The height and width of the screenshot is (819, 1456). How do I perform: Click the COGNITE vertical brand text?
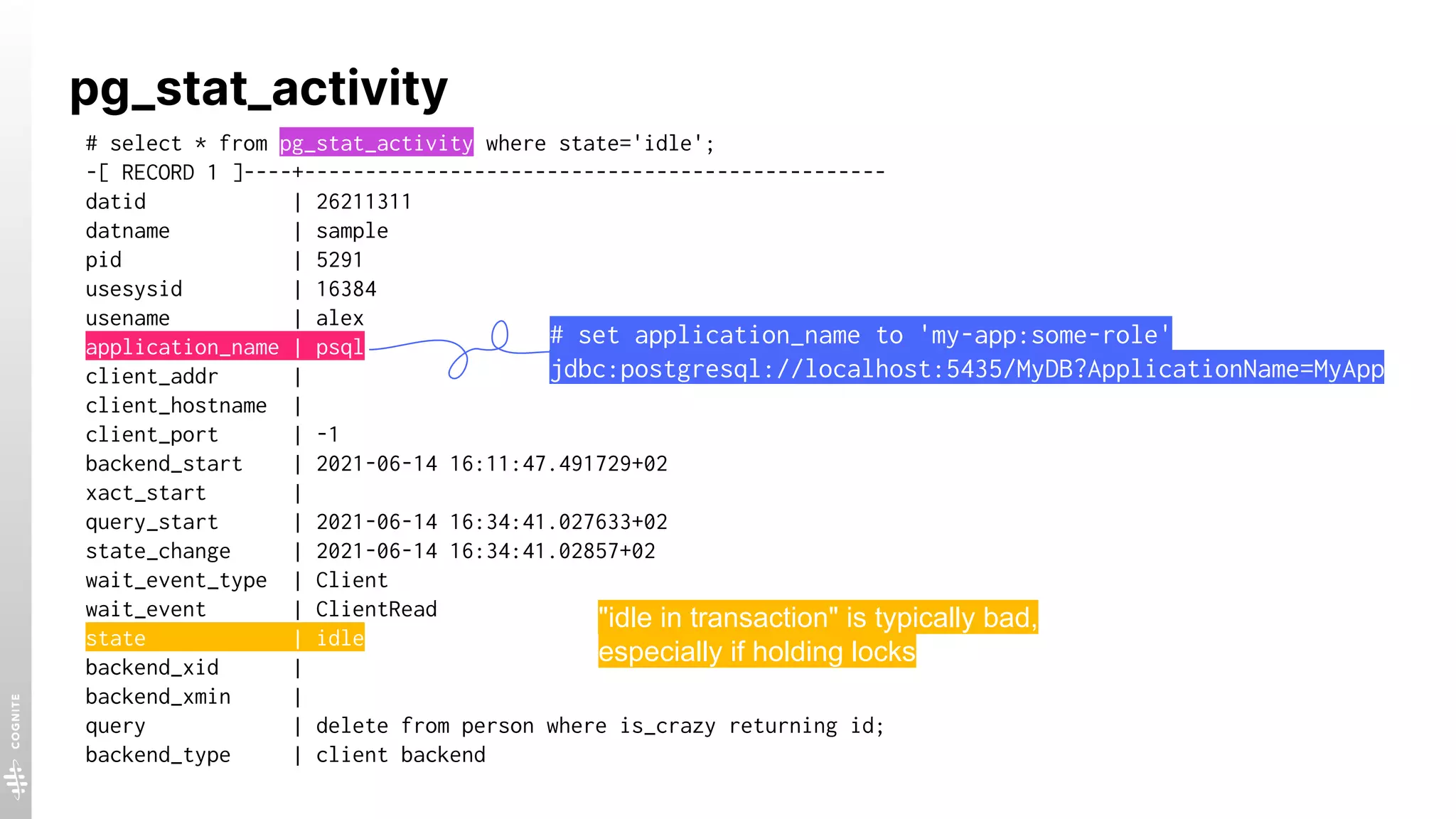(15, 721)
